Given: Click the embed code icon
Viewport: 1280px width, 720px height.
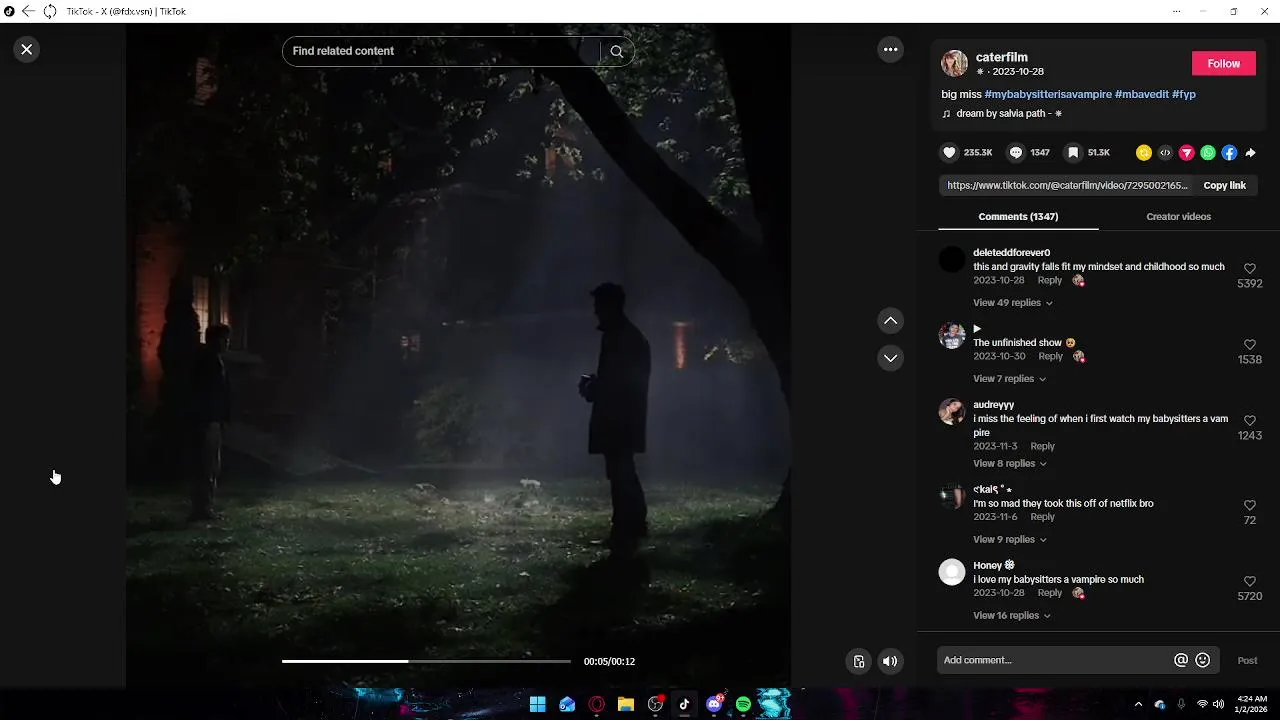Looking at the screenshot, I should pyautogui.click(x=1165, y=153).
